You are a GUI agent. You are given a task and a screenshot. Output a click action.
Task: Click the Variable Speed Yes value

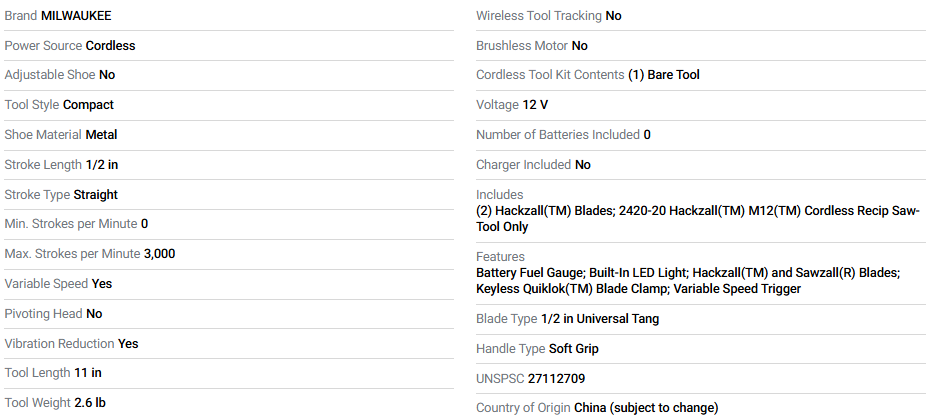102,284
